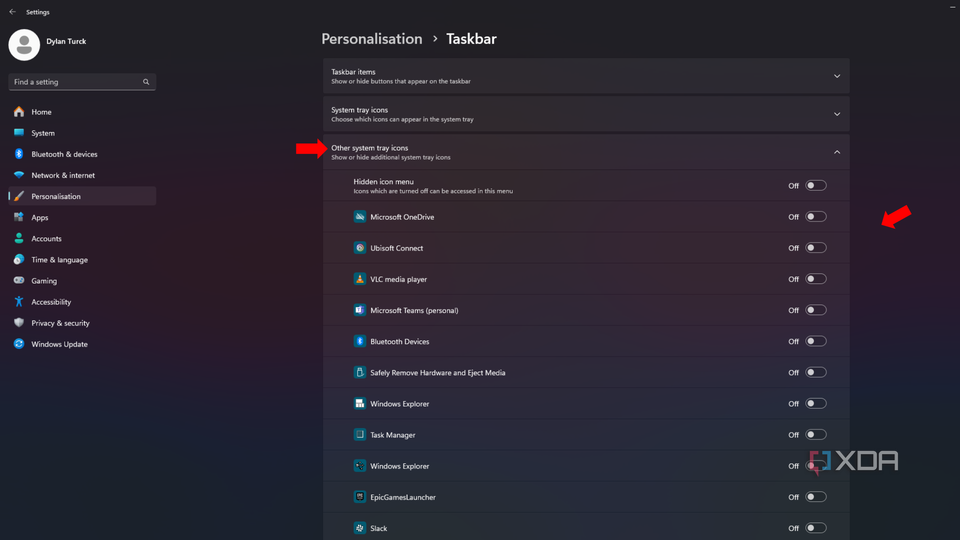Click the VLC media player cone icon
This screenshot has width=960, height=540.
tap(360, 279)
